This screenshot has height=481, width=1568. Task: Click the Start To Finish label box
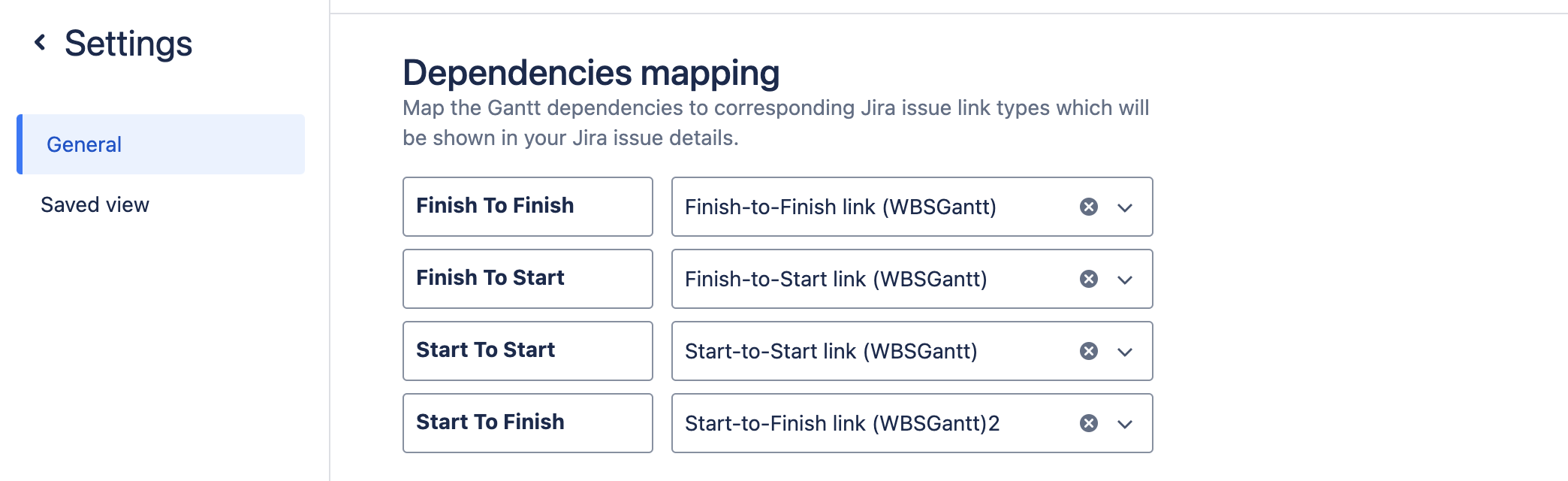click(x=527, y=423)
